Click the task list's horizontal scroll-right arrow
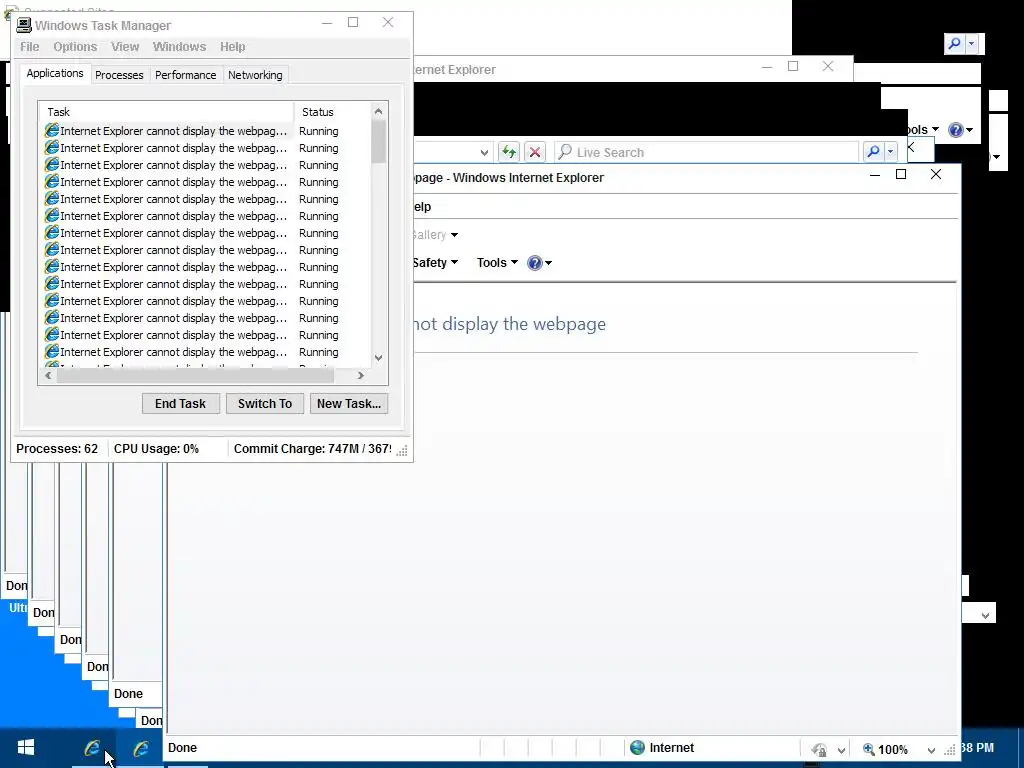1024x768 pixels. point(360,376)
